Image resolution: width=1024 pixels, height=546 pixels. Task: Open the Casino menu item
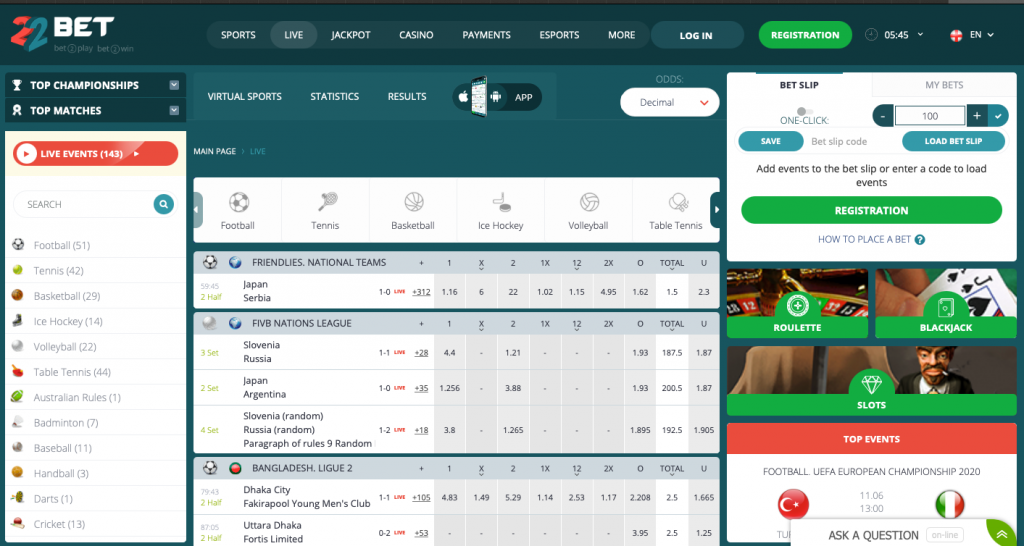click(416, 35)
